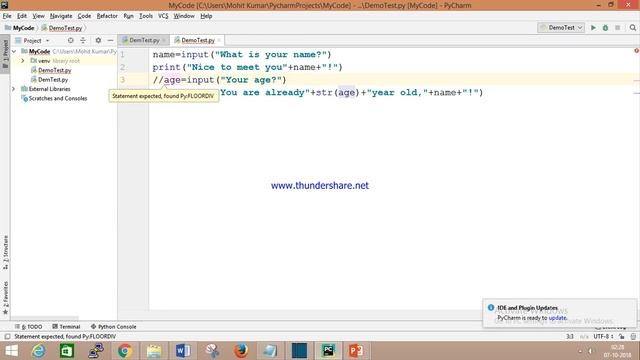Open the Python Console tool window
The width and height of the screenshot is (640, 360).
click(113, 327)
